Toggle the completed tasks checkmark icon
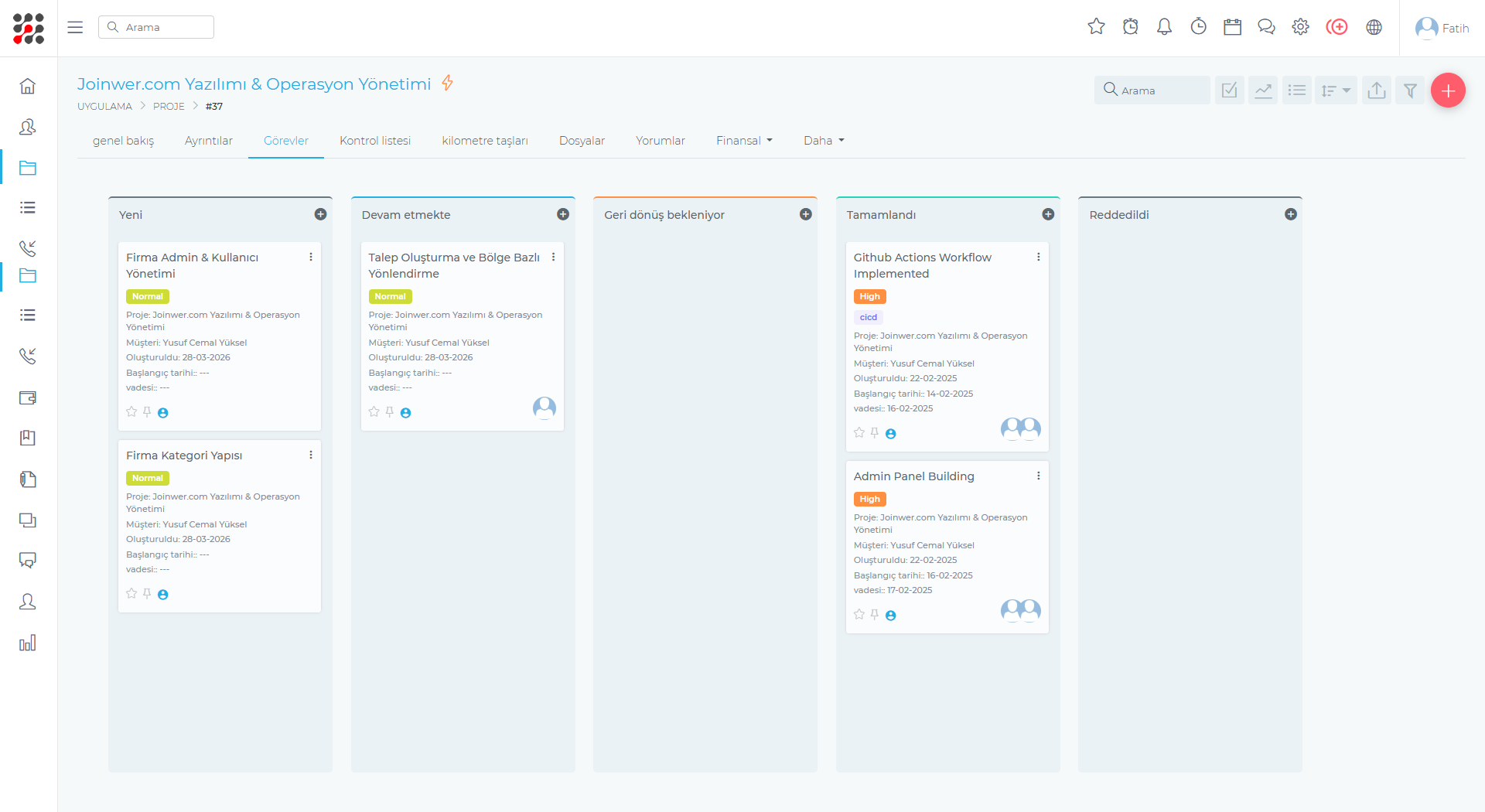 [1230, 90]
